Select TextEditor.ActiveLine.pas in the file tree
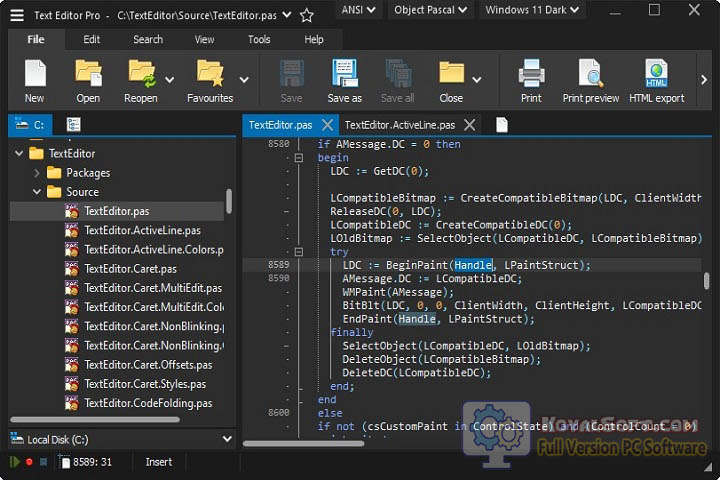Viewport: 720px width, 480px height. pyautogui.click(x=143, y=231)
